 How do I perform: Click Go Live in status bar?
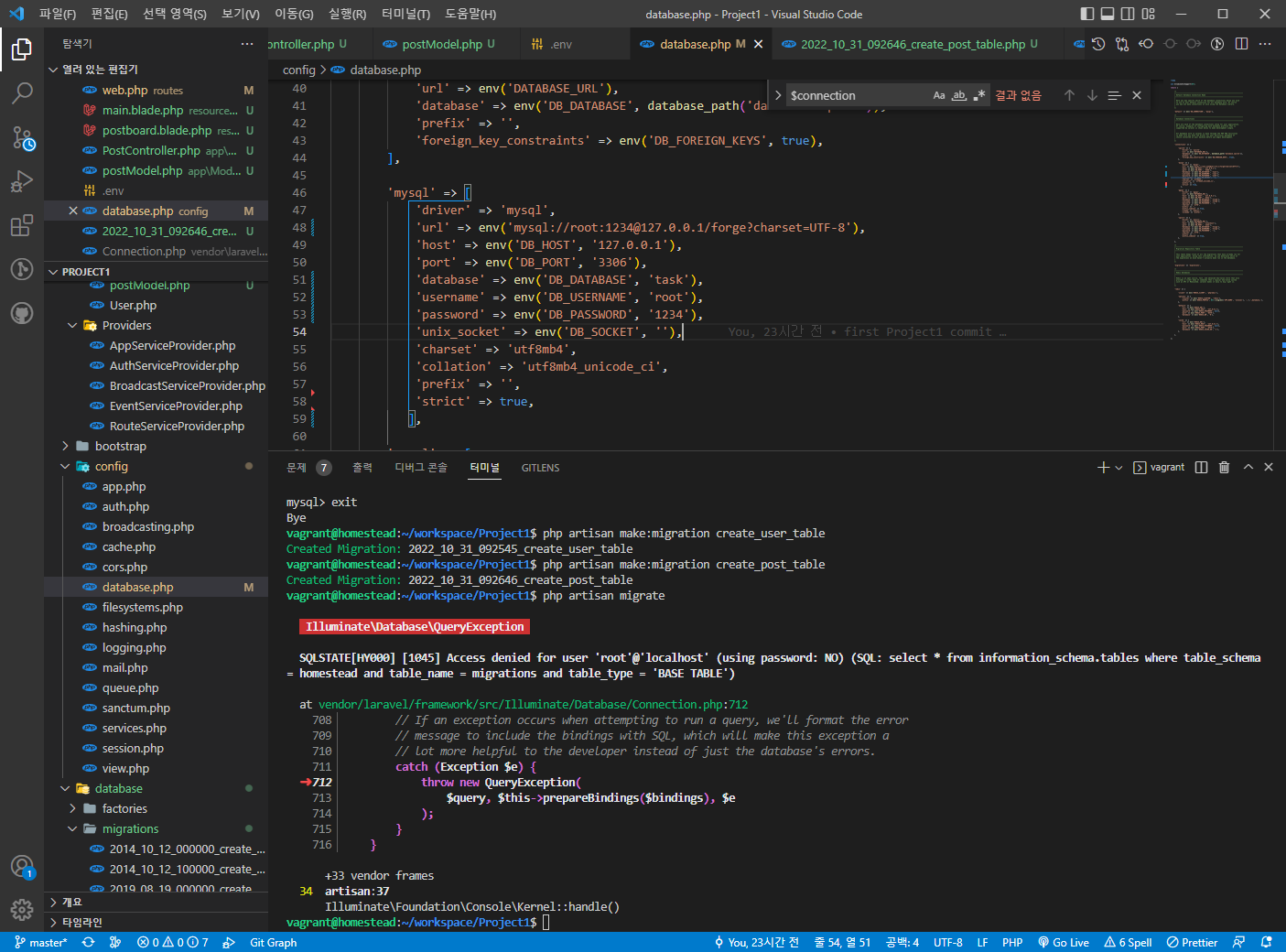pos(1064,942)
